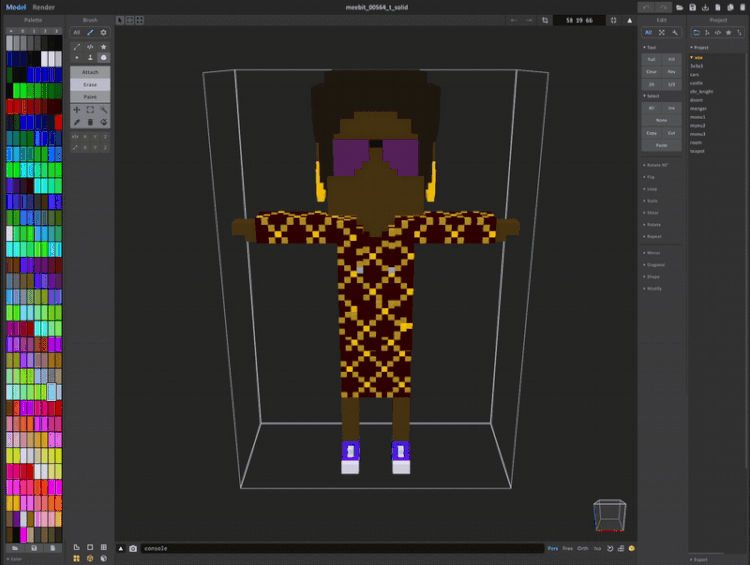Image resolution: width=750 pixels, height=565 pixels.
Task: Switch camera to Free mode
Action: [568, 548]
